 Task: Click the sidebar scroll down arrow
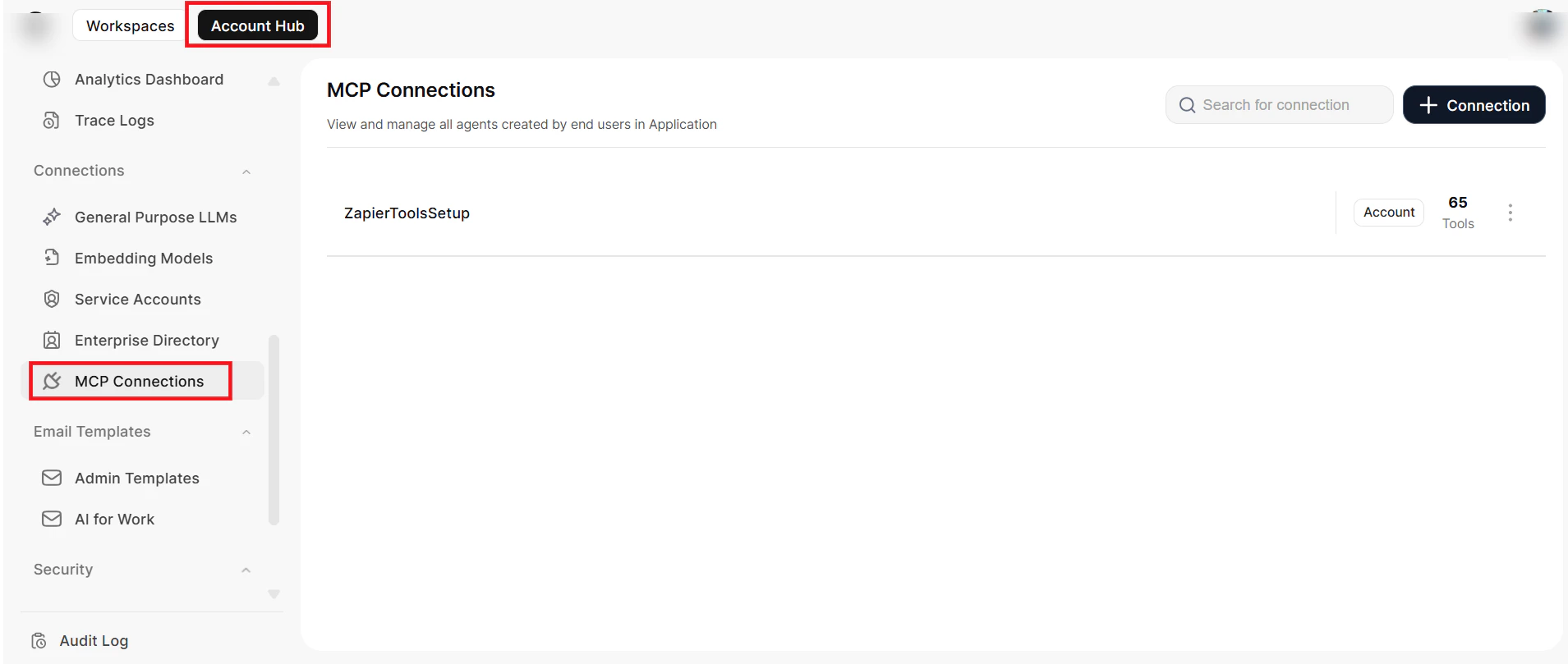[274, 593]
